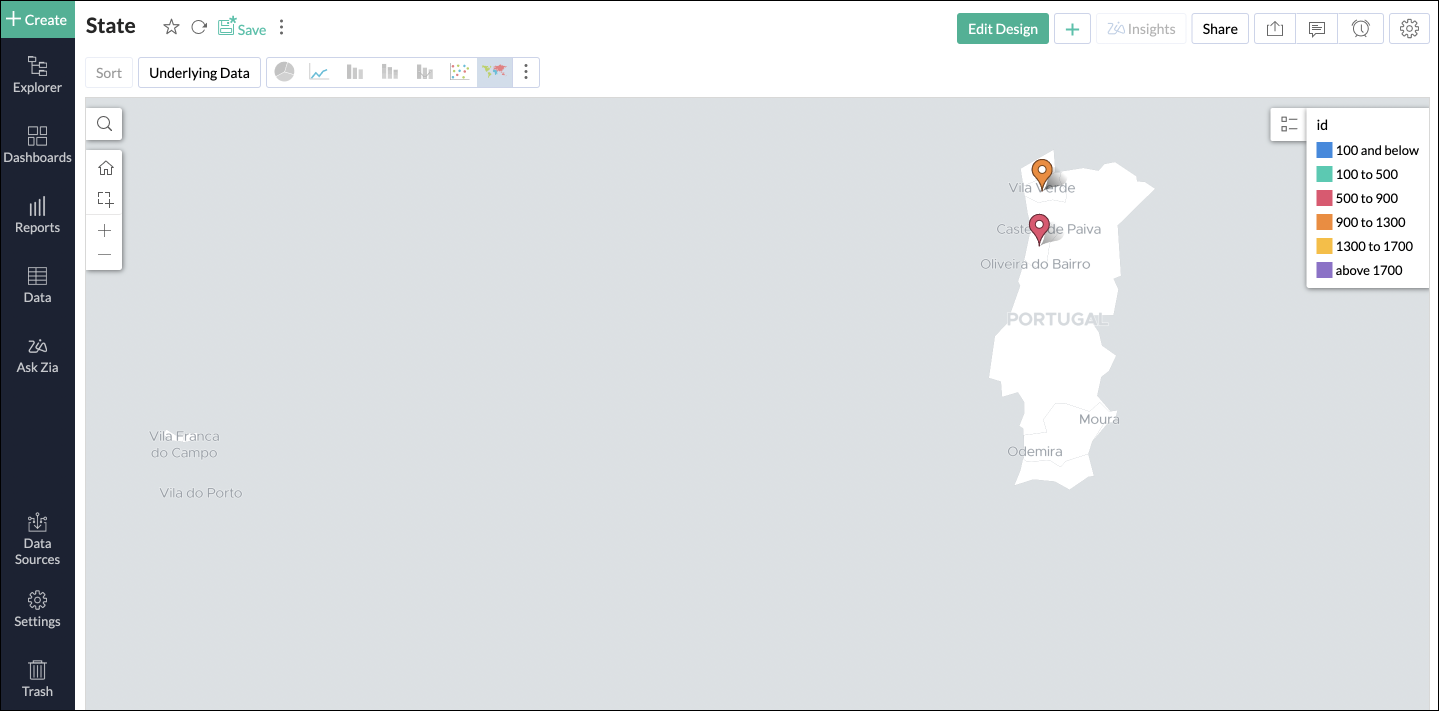1439x711 pixels.
Task: Open Ask Zia in the sidebar
Action: 37,356
